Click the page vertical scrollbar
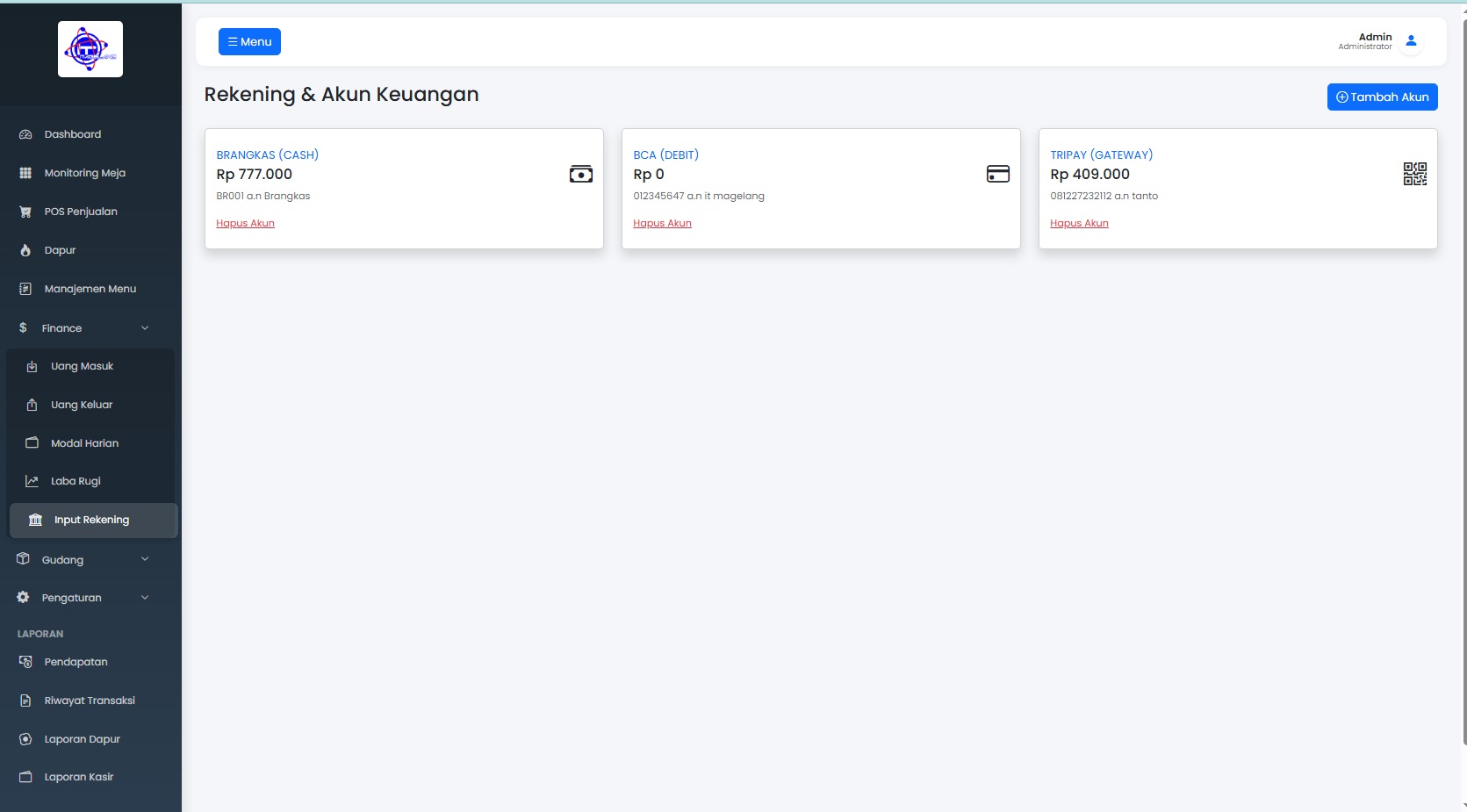1467x812 pixels. pos(1463,382)
